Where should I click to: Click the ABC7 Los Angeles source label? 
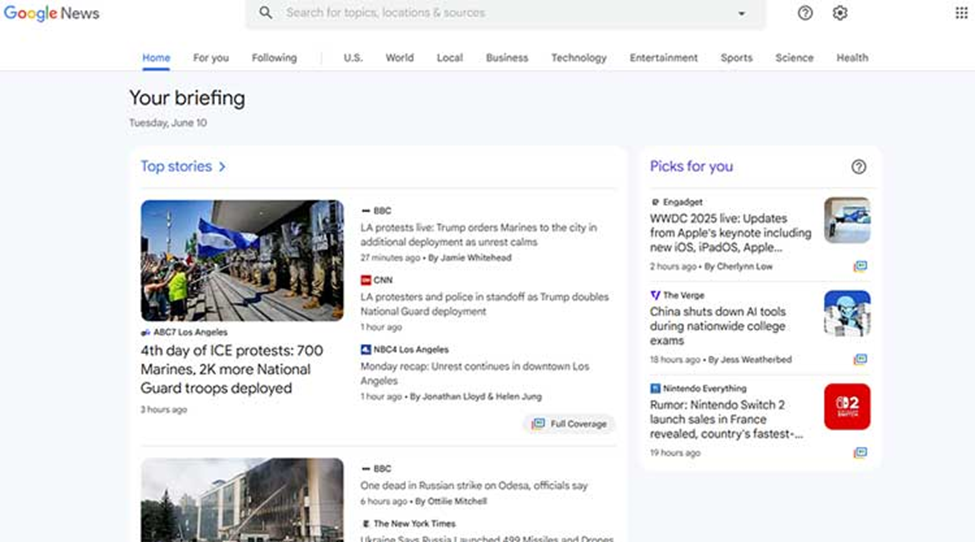coord(190,332)
